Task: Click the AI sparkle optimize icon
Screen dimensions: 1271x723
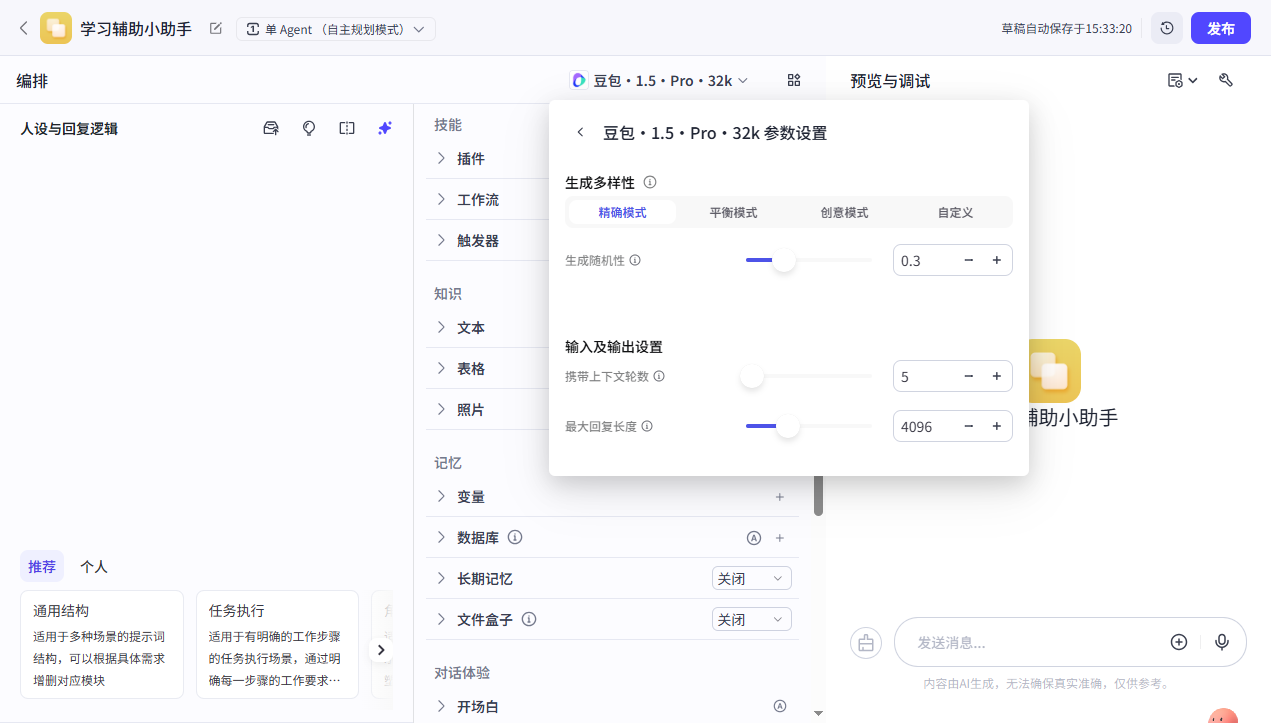Action: [x=384, y=128]
